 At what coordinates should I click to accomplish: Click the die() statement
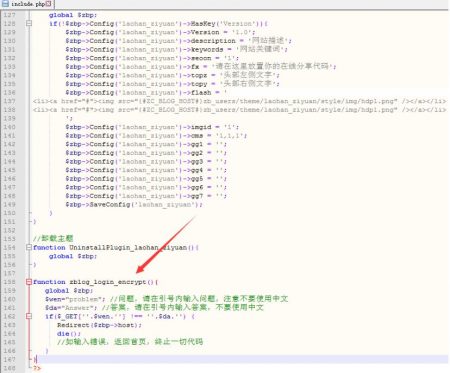[69, 334]
